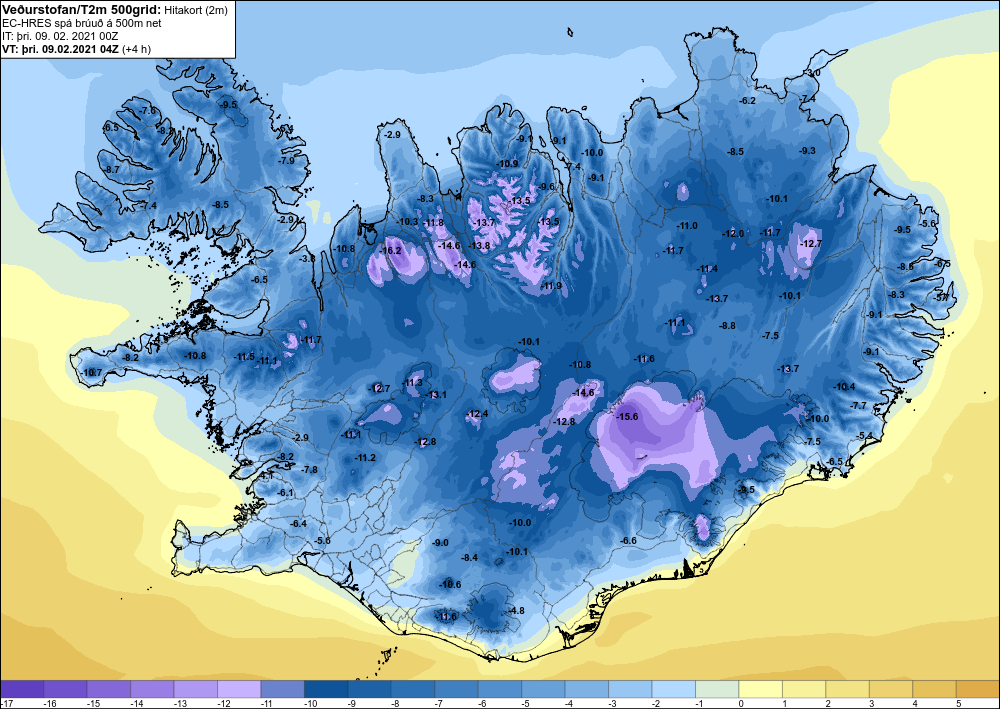Click the legend swatch labeled -4
The height and width of the screenshot is (709, 1000).
pos(586,689)
